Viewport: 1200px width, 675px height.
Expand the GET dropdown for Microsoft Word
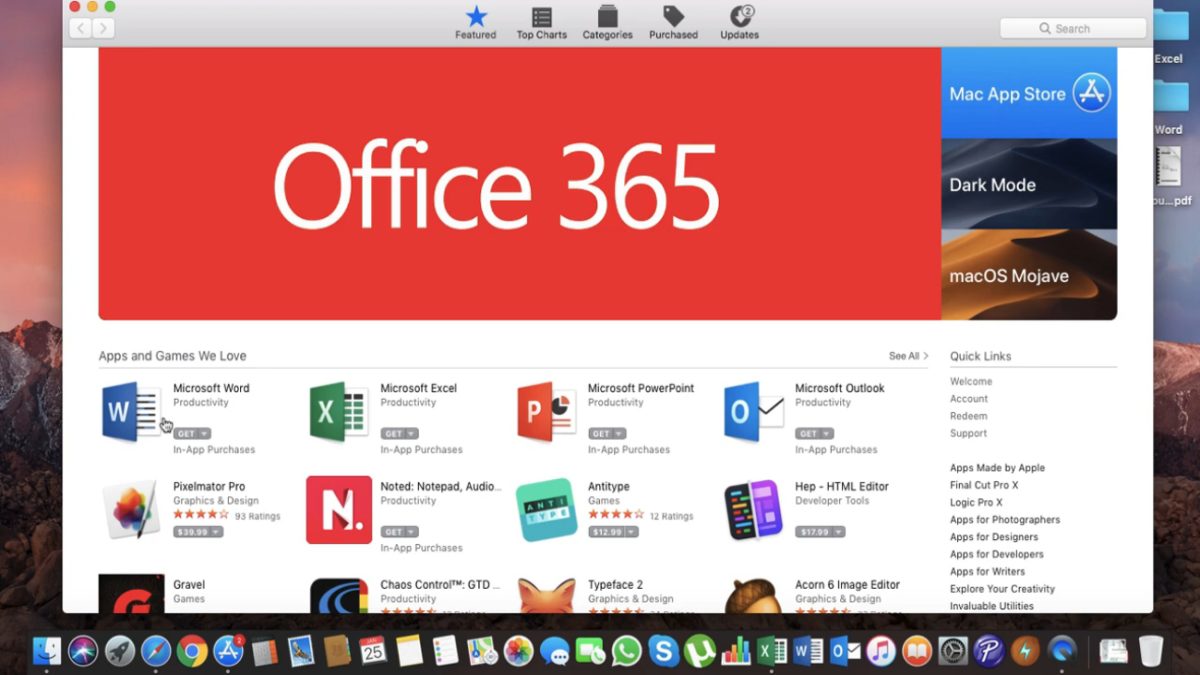204,434
